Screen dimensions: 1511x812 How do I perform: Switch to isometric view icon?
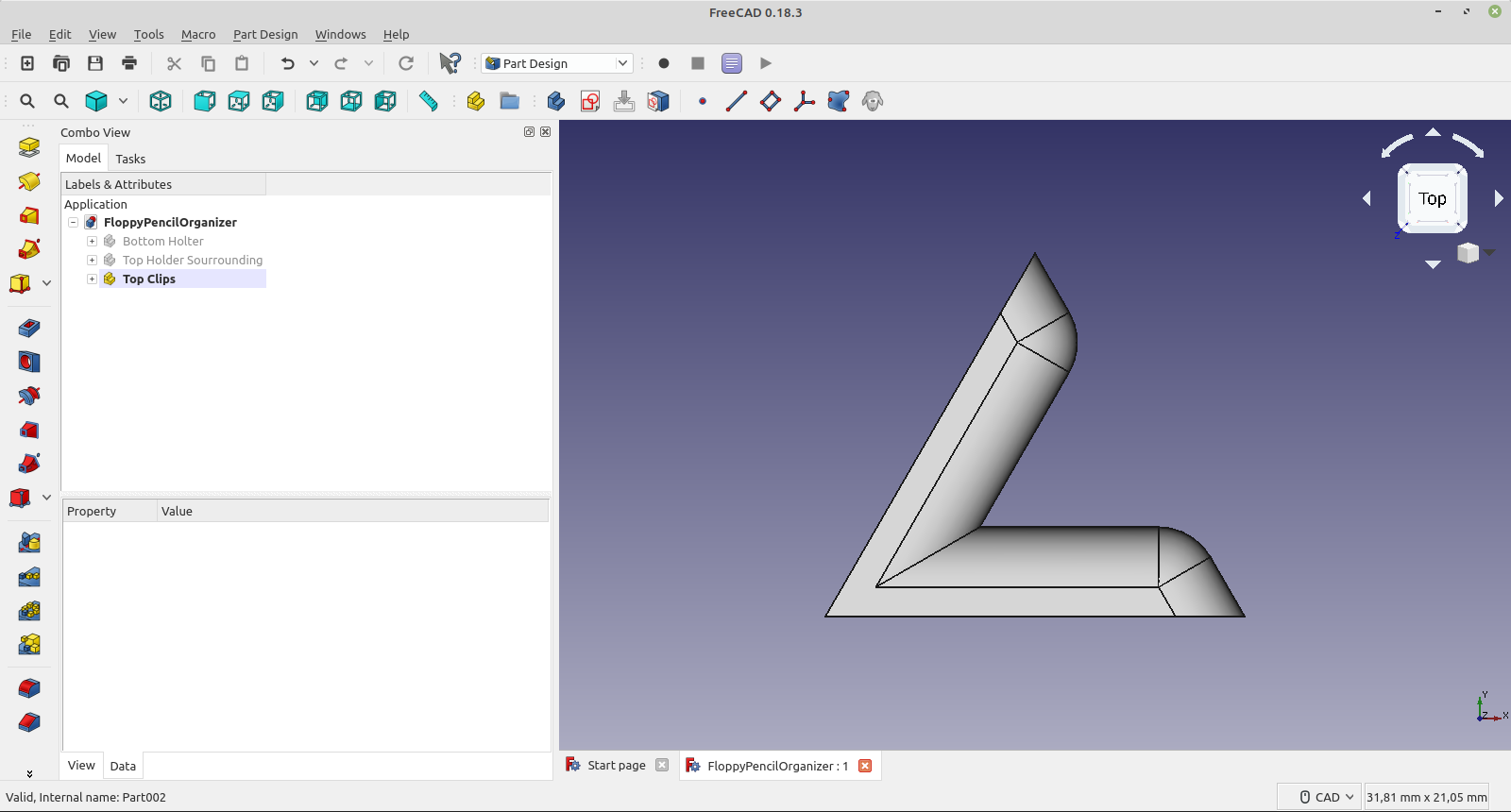(161, 101)
